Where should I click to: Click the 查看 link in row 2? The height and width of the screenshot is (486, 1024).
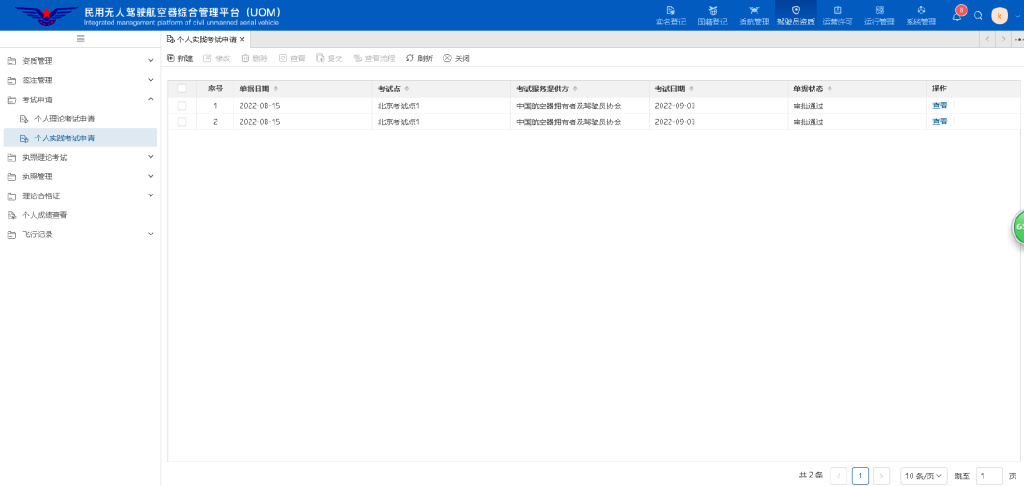pyautogui.click(x=939, y=122)
